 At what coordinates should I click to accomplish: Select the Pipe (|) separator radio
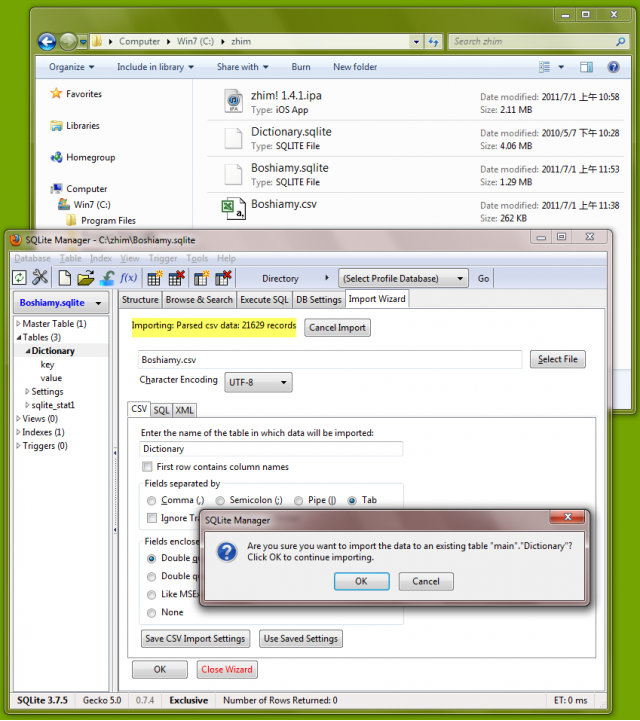point(298,500)
